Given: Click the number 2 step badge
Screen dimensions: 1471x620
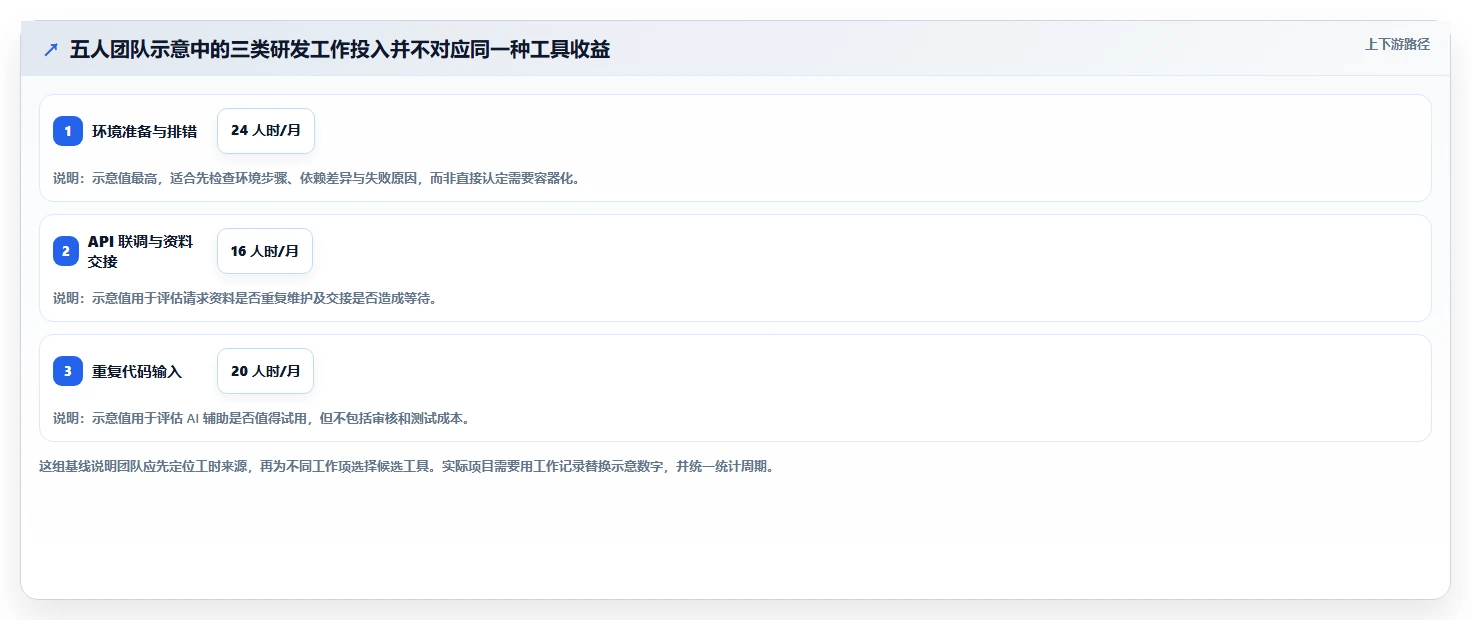Looking at the screenshot, I should [66, 251].
